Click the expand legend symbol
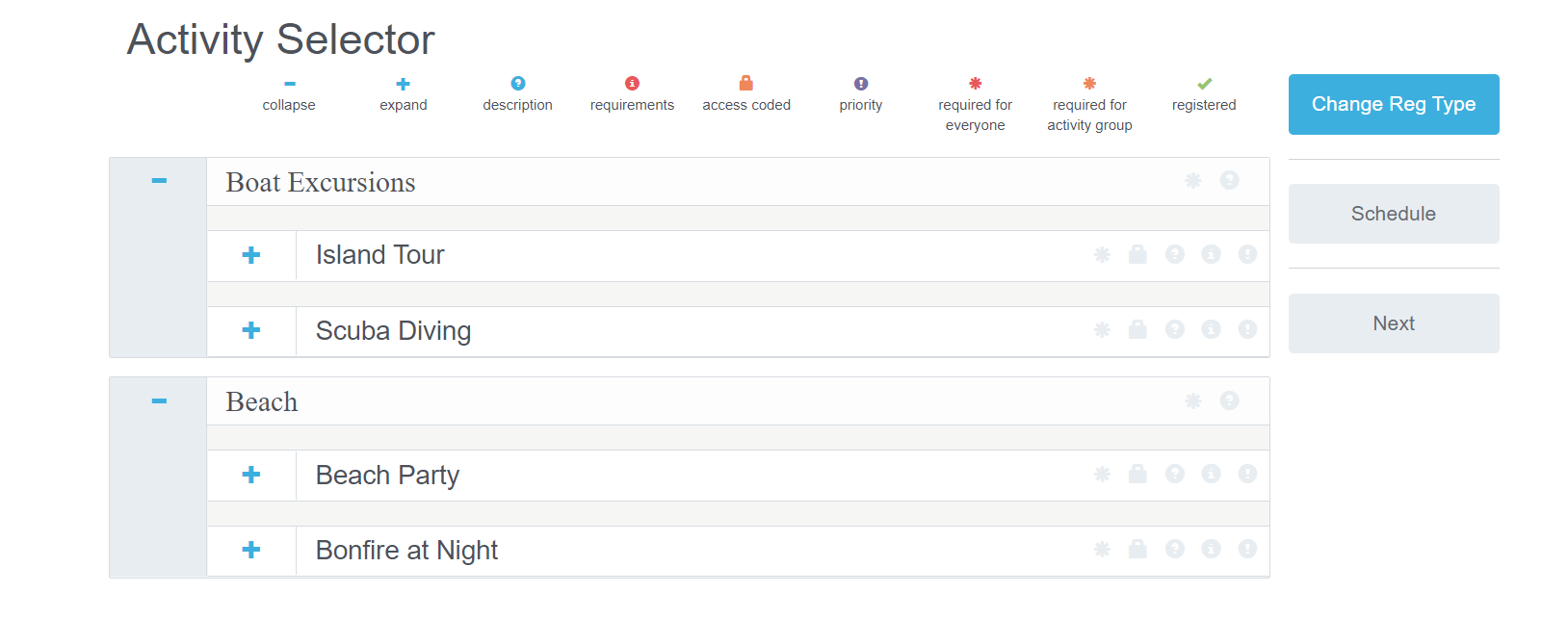The image size is (1568, 619). pyautogui.click(x=403, y=83)
